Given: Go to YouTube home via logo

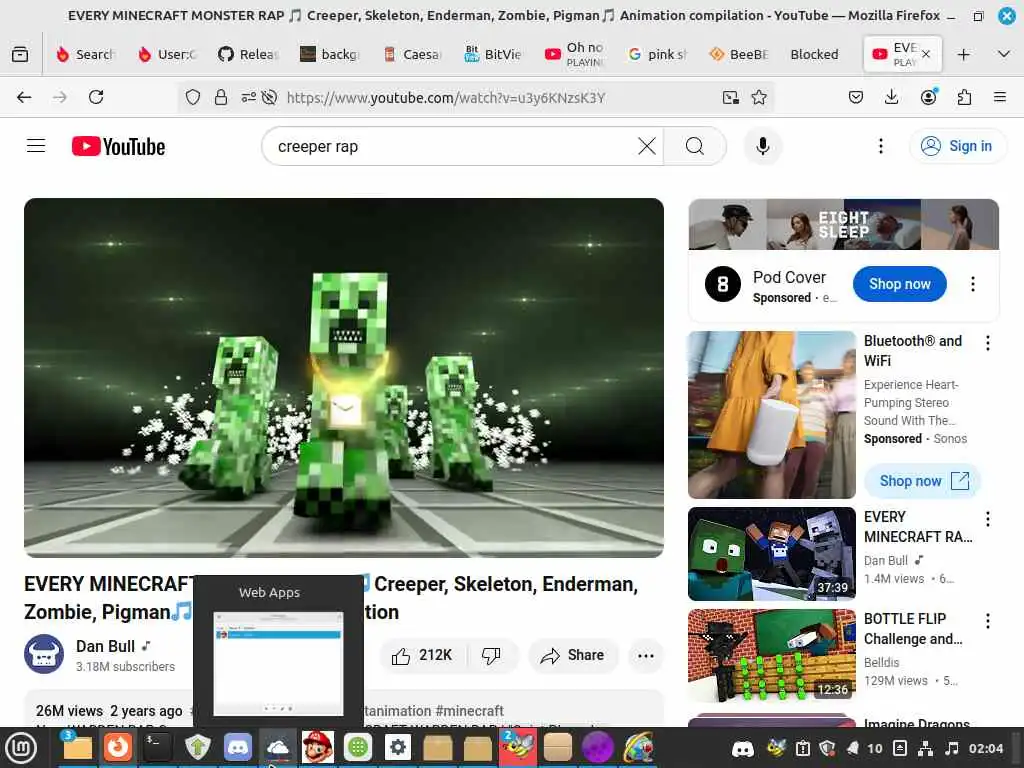Looking at the screenshot, I should click(x=118, y=146).
